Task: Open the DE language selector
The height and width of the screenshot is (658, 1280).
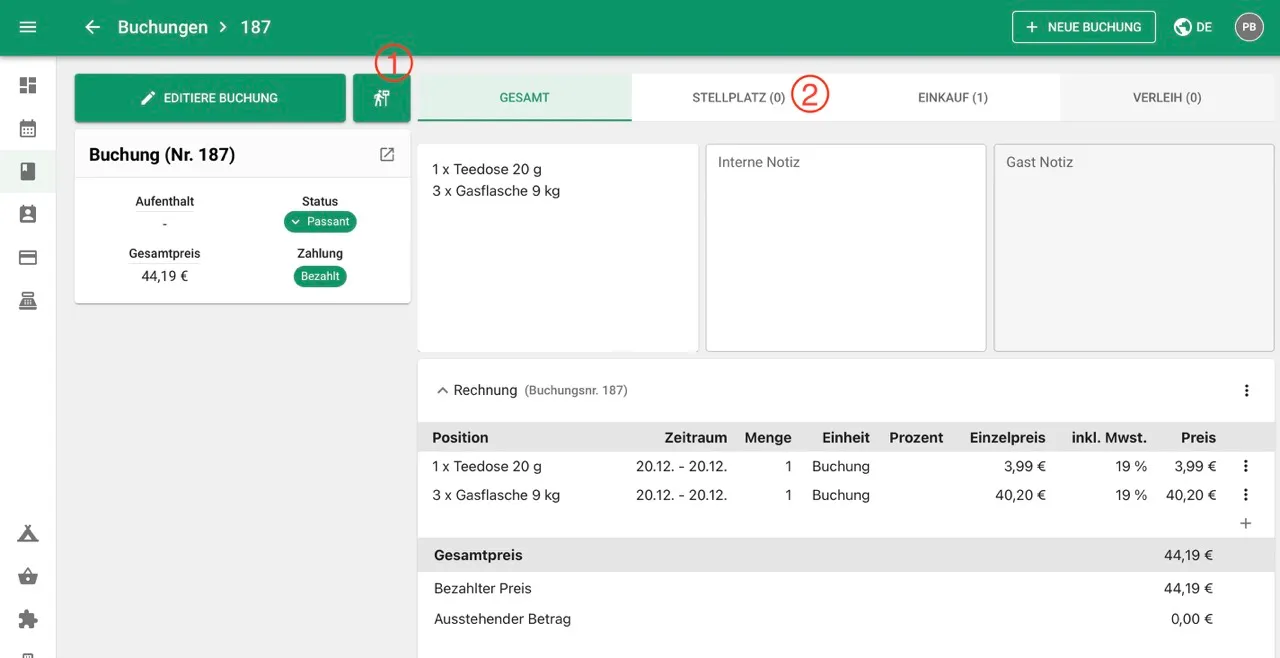Action: (1192, 27)
